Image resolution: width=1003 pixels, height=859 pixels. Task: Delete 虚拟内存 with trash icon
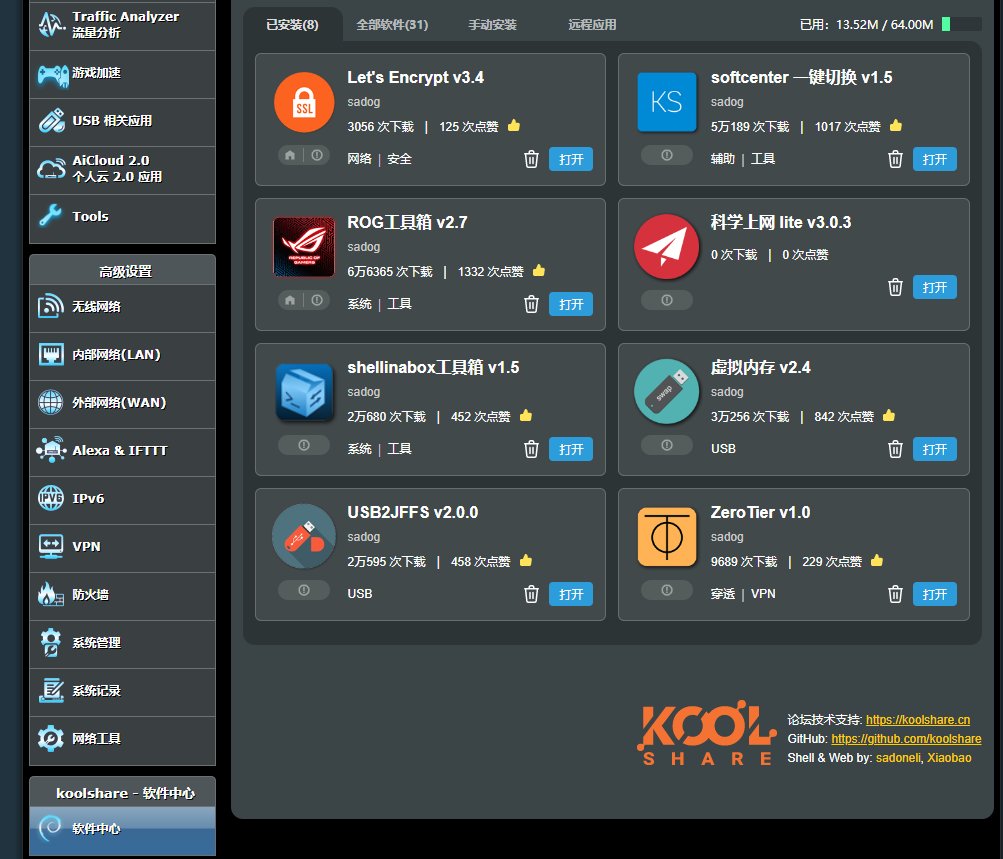895,449
